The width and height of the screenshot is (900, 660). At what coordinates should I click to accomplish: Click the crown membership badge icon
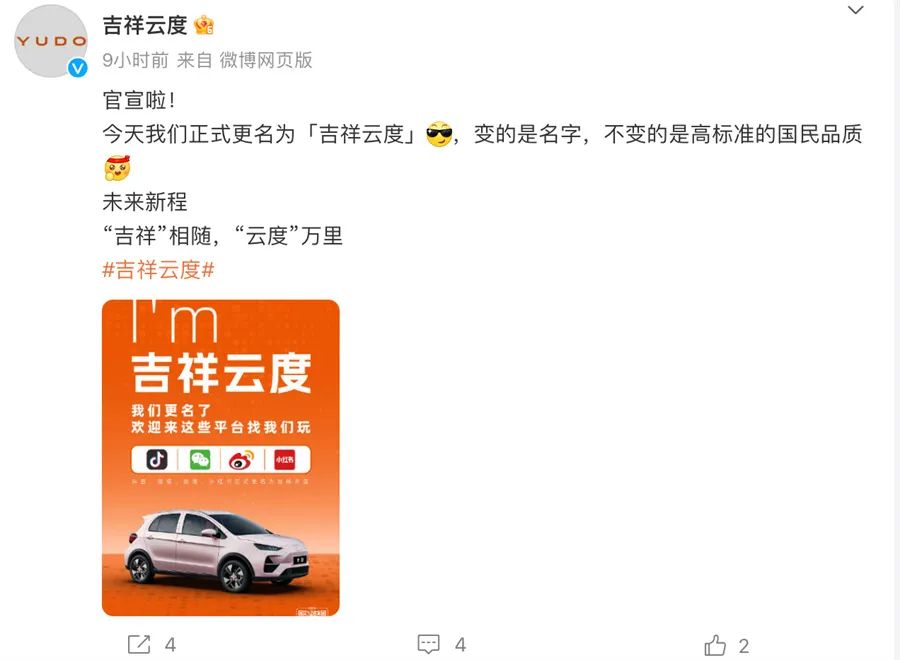point(204,25)
